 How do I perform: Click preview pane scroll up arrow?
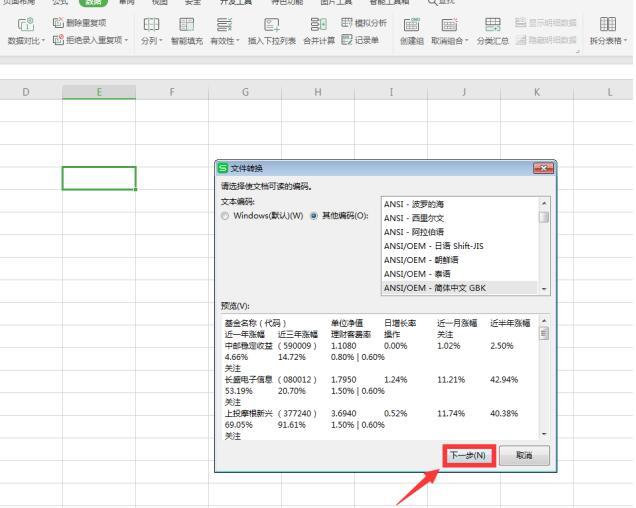544,321
